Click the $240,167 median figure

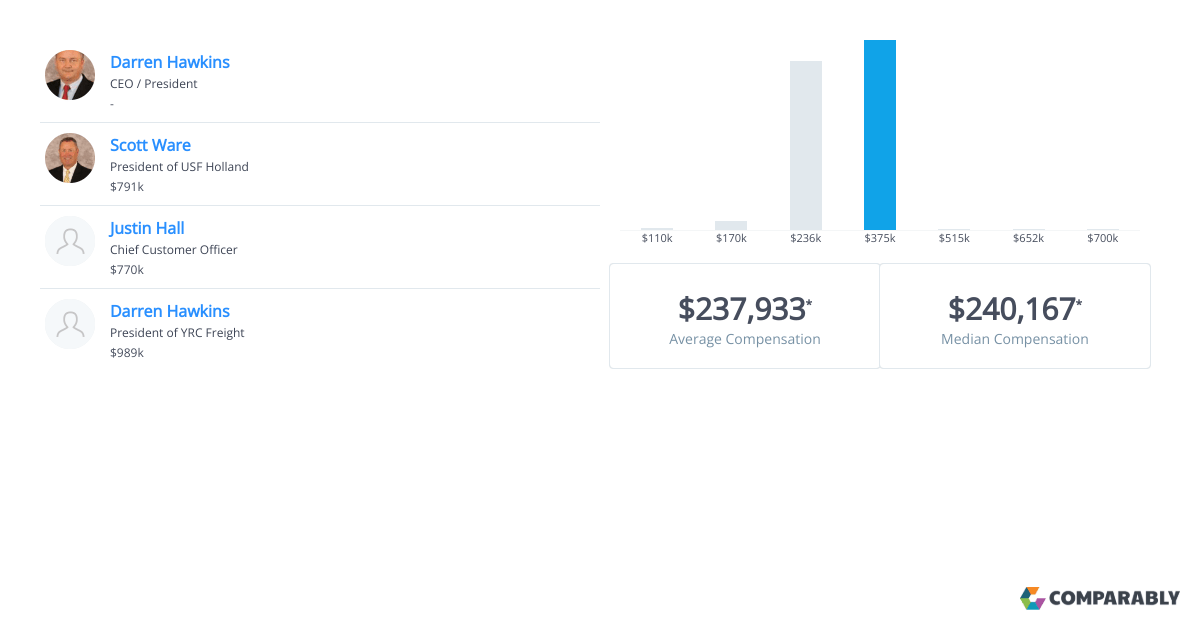[x=1012, y=308]
